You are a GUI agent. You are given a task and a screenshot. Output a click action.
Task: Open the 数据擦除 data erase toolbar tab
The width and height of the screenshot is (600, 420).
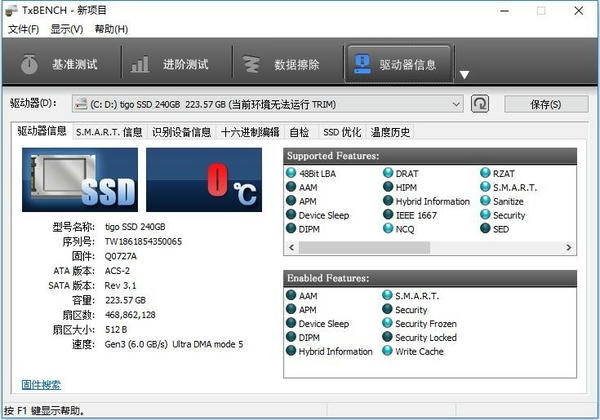click(x=288, y=64)
